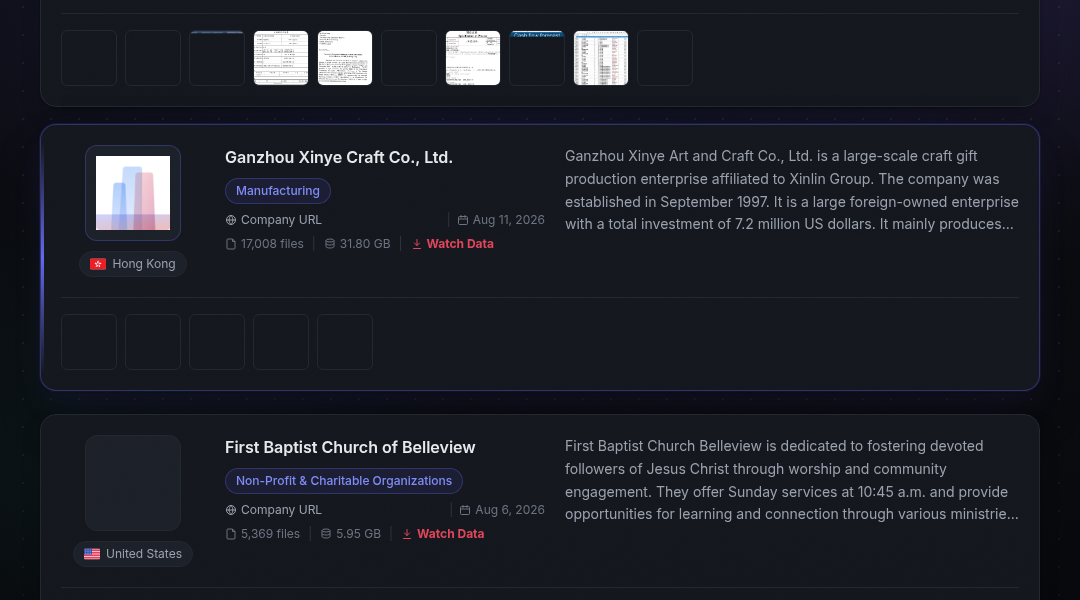Open Ganzhou Xinye Company URL link
Viewport: 1080px width, 600px height.
[x=281, y=220]
